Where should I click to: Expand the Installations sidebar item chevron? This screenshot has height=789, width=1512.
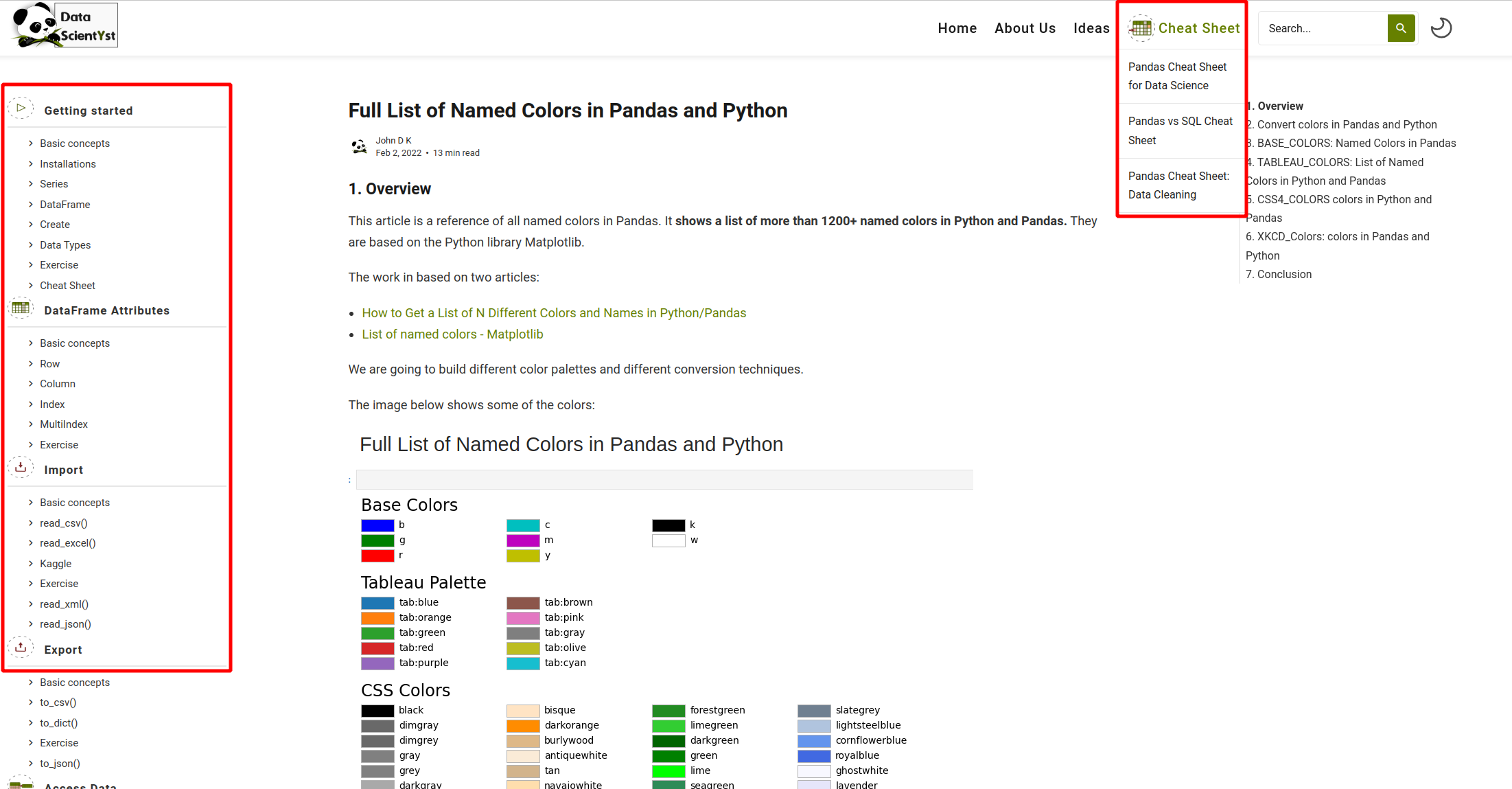point(31,164)
